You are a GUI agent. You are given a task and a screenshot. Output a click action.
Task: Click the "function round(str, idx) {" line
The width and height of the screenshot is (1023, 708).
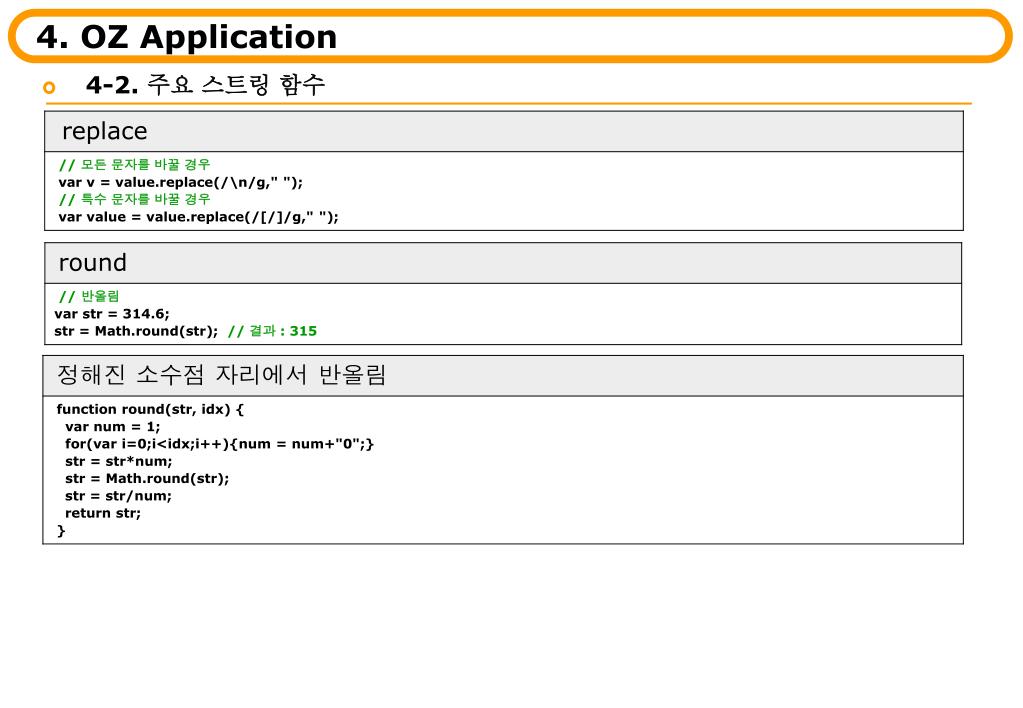point(150,409)
